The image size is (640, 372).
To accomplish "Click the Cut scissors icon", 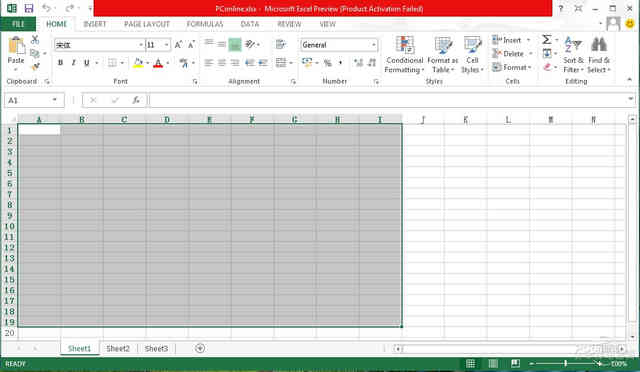I will click(x=35, y=40).
